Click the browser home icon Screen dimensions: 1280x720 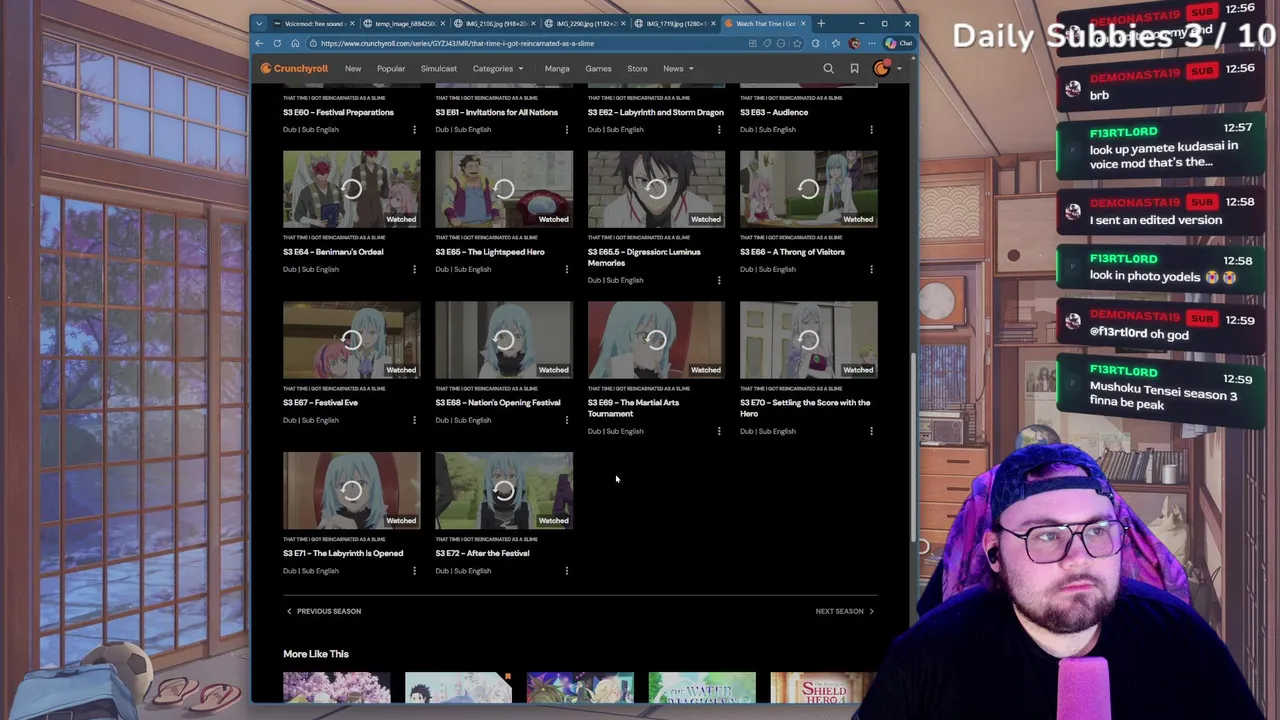coord(295,43)
